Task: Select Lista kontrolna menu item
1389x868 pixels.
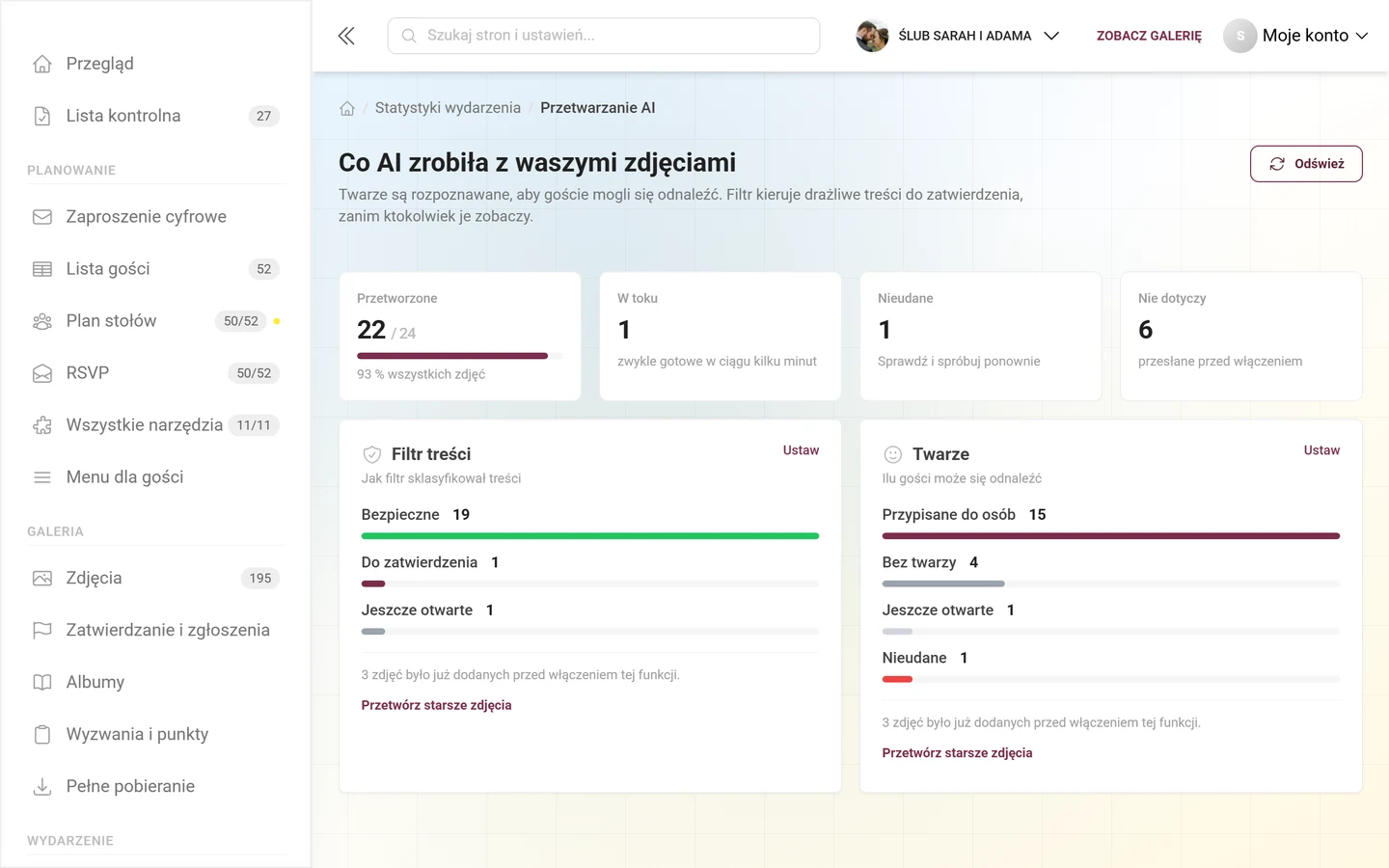Action: 155,116
